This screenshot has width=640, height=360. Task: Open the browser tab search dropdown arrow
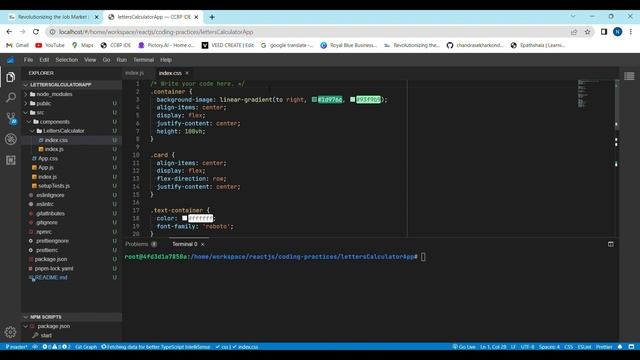click(573, 16)
